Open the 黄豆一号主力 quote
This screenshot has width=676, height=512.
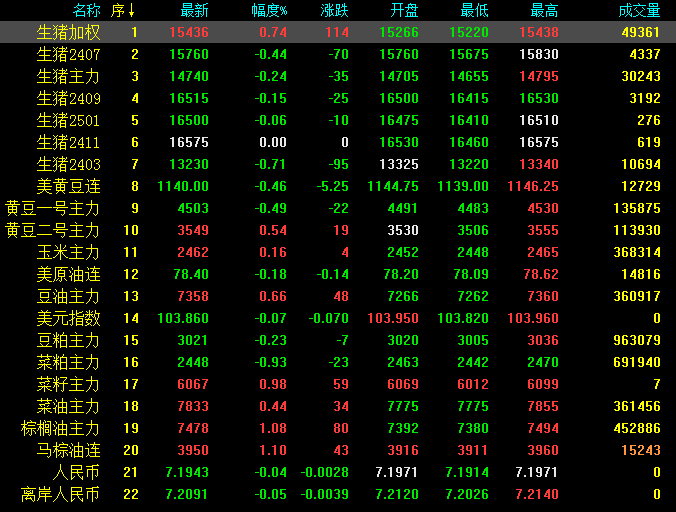(x=53, y=208)
